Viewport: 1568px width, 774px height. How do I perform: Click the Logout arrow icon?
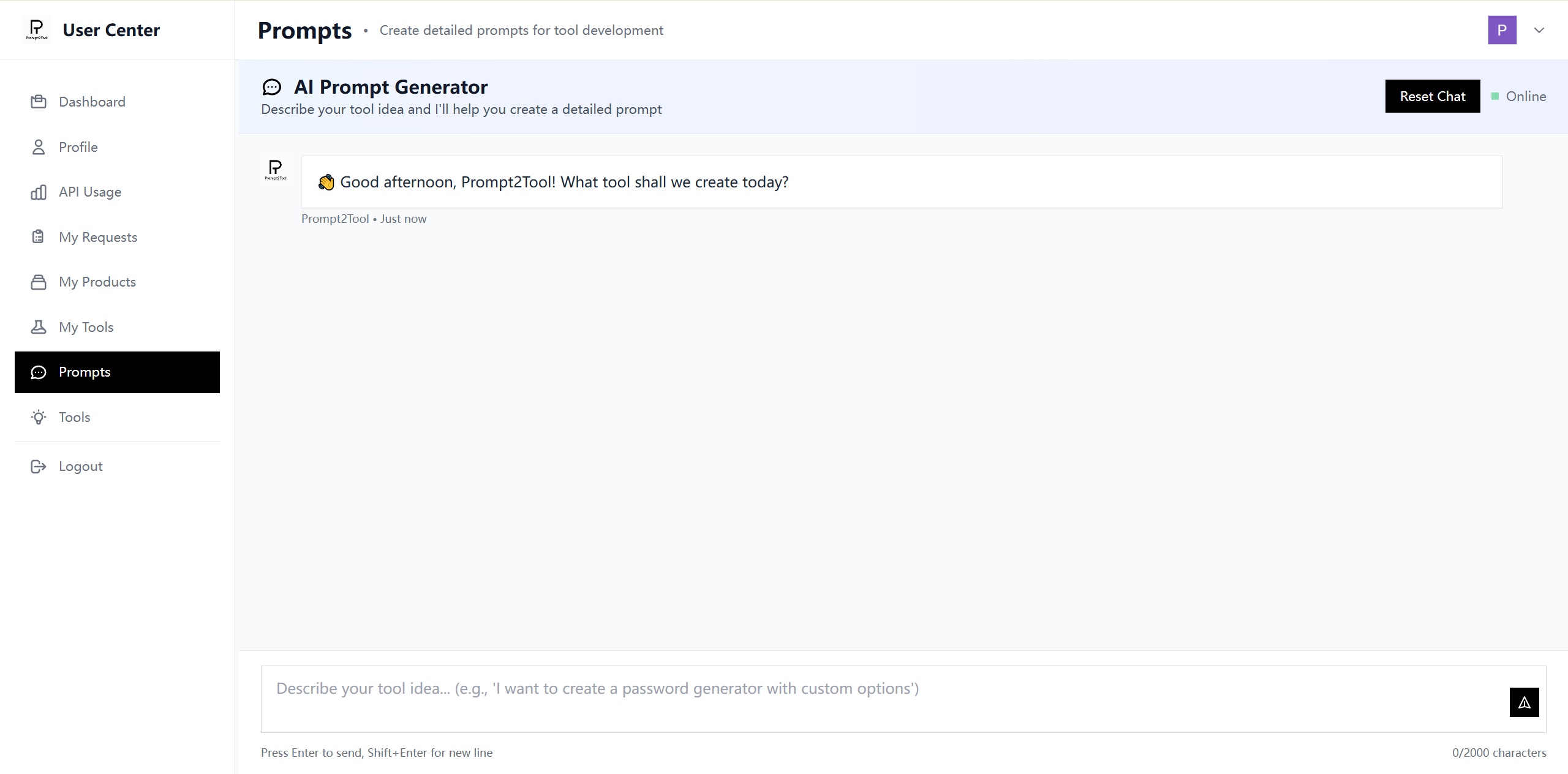[38, 466]
